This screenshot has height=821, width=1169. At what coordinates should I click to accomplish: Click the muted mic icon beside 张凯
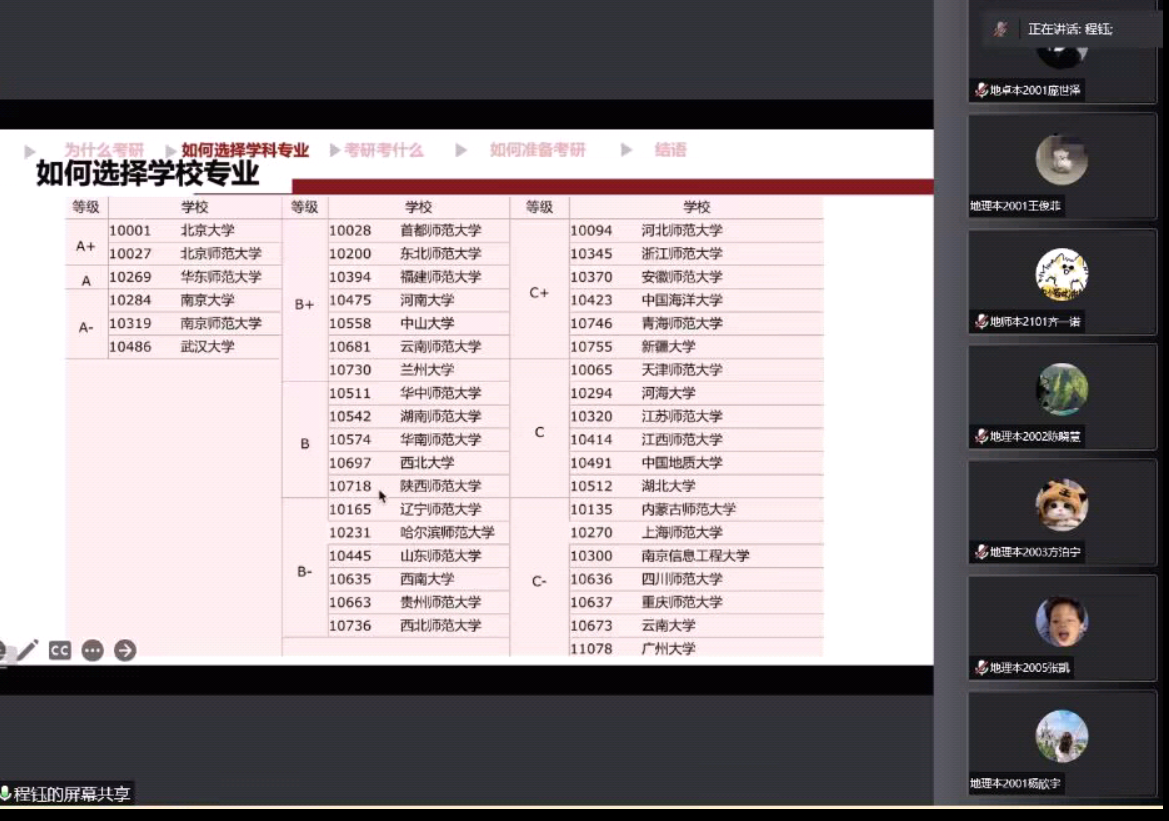tap(981, 667)
